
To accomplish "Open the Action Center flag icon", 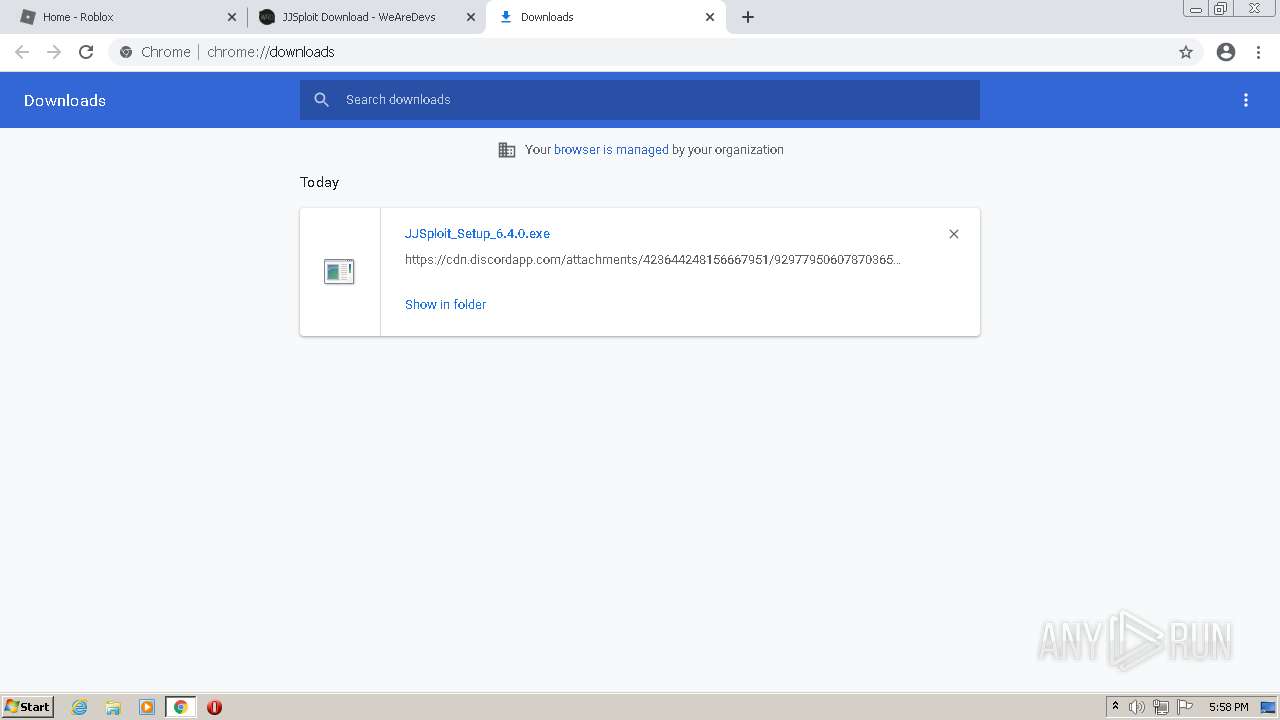I will (x=1185, y=707).
